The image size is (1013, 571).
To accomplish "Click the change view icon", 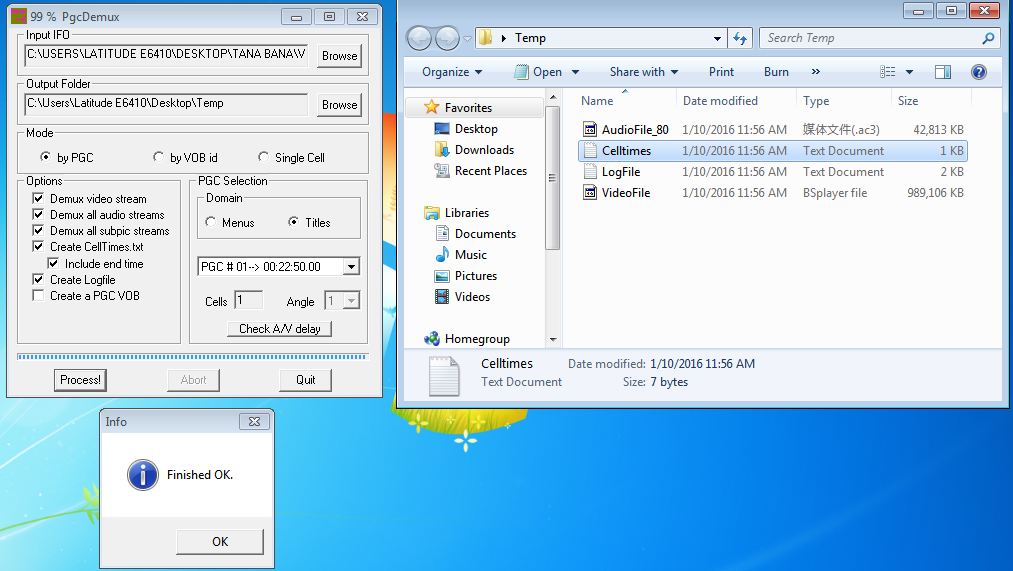I will point(888,72).
